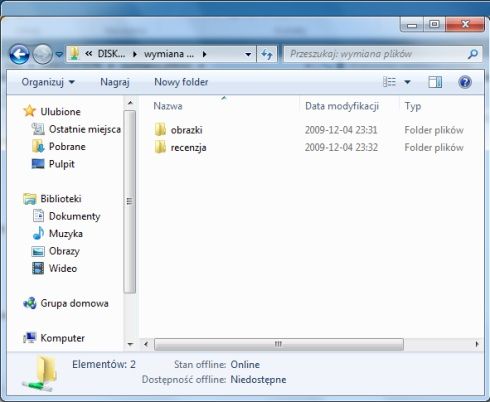Click the change view icon
The height and width of the screenshot is (402, 490).
(x=389, y=82)
